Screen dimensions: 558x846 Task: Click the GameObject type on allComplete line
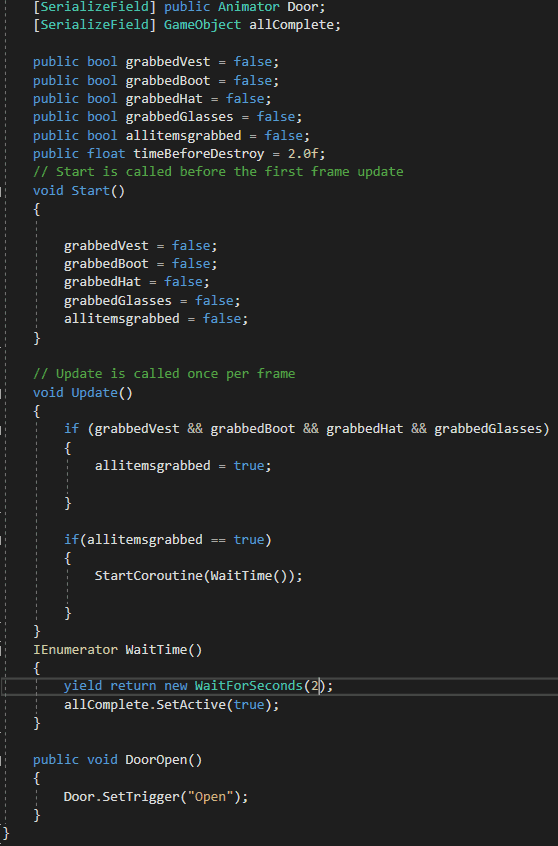coord(202,25)
